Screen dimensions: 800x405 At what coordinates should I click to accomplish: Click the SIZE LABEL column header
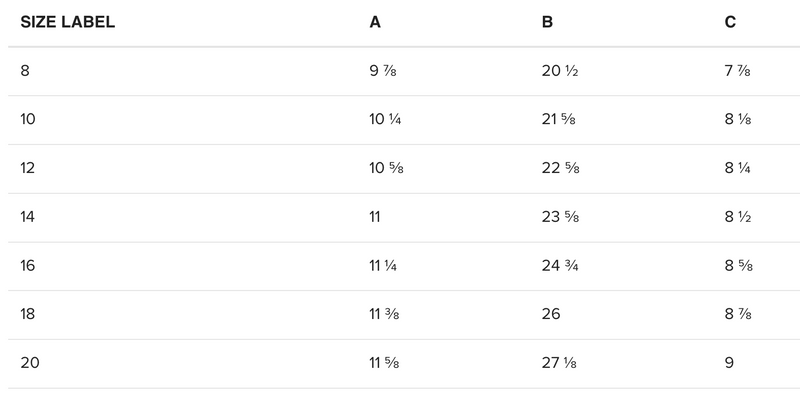[x=68, y=22]
